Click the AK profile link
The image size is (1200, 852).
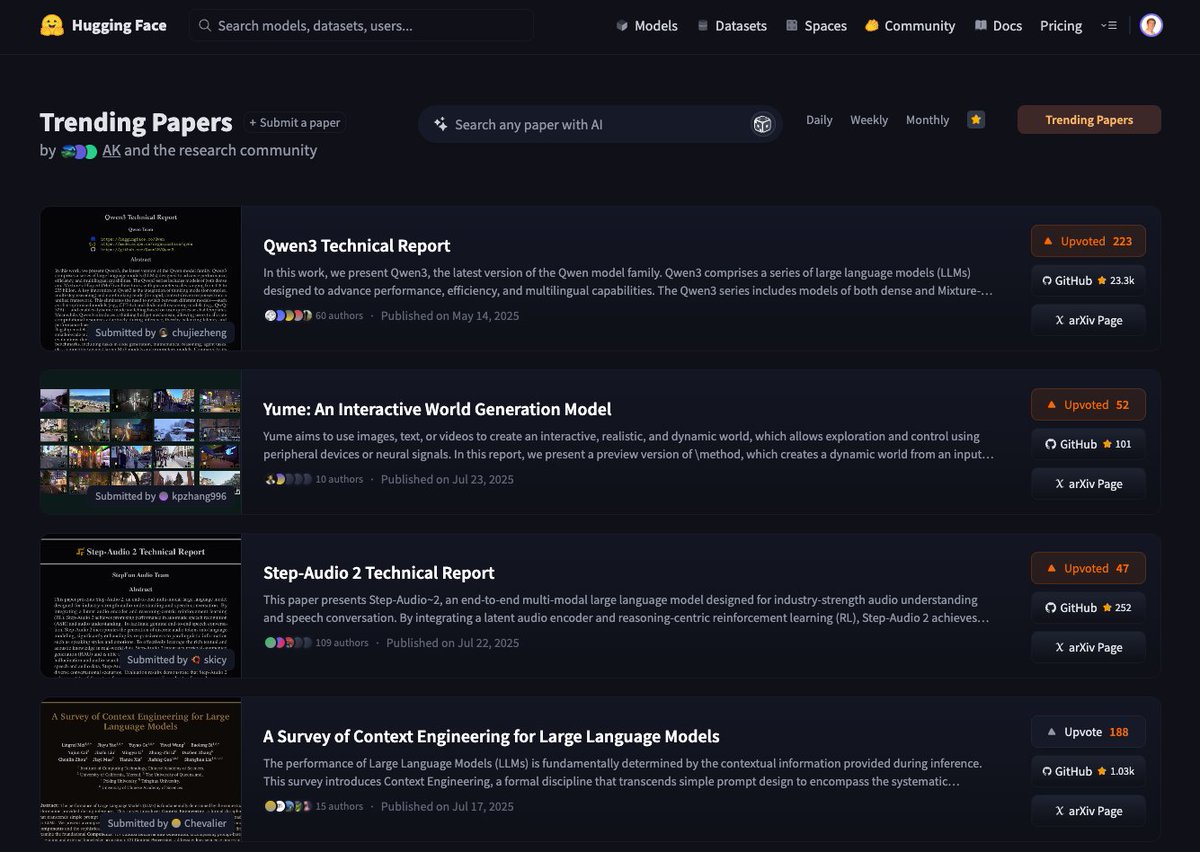coord(111,150)
